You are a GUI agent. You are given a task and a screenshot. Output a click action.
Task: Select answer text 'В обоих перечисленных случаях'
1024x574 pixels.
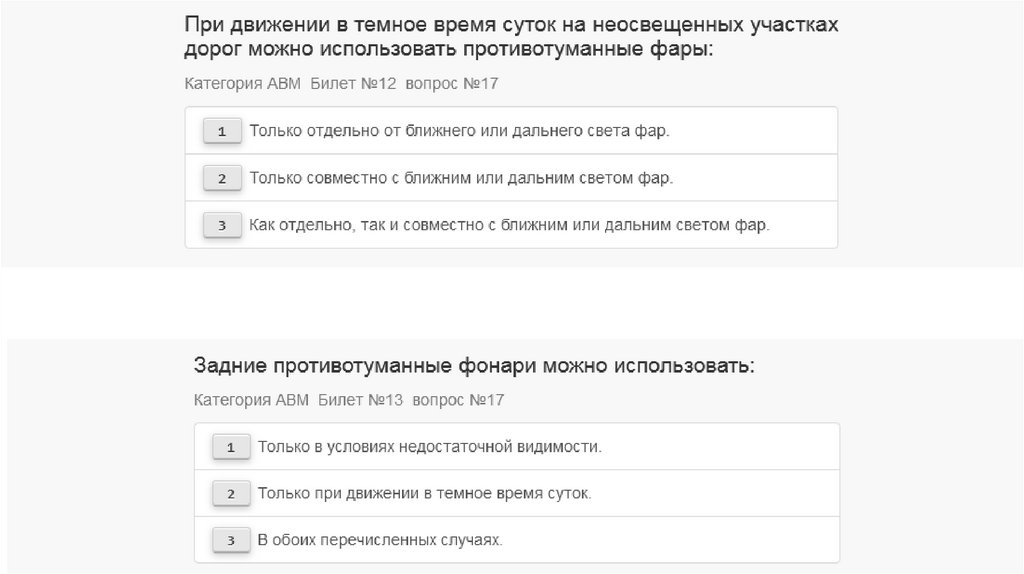[x=380, y=541]
